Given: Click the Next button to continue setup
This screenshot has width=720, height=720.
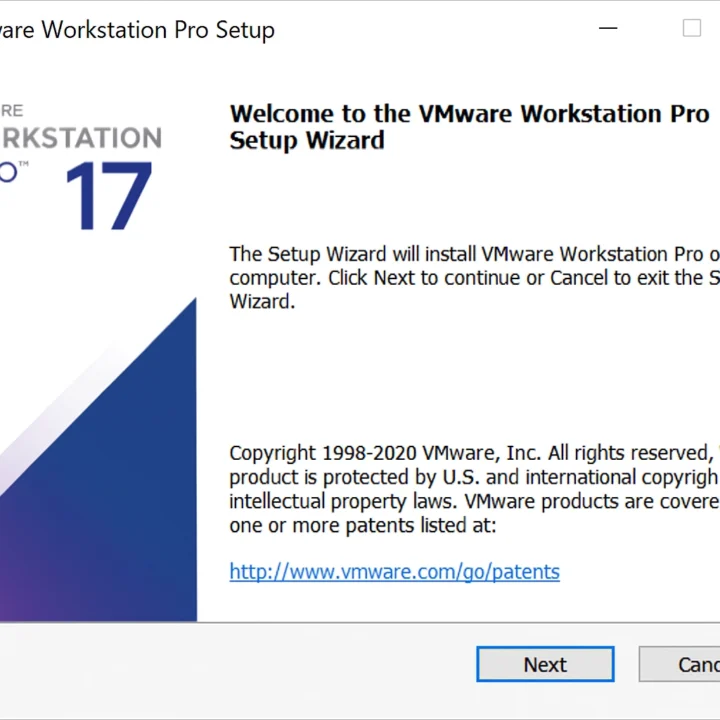Looking at the screenshot, I should click(545, 664).
